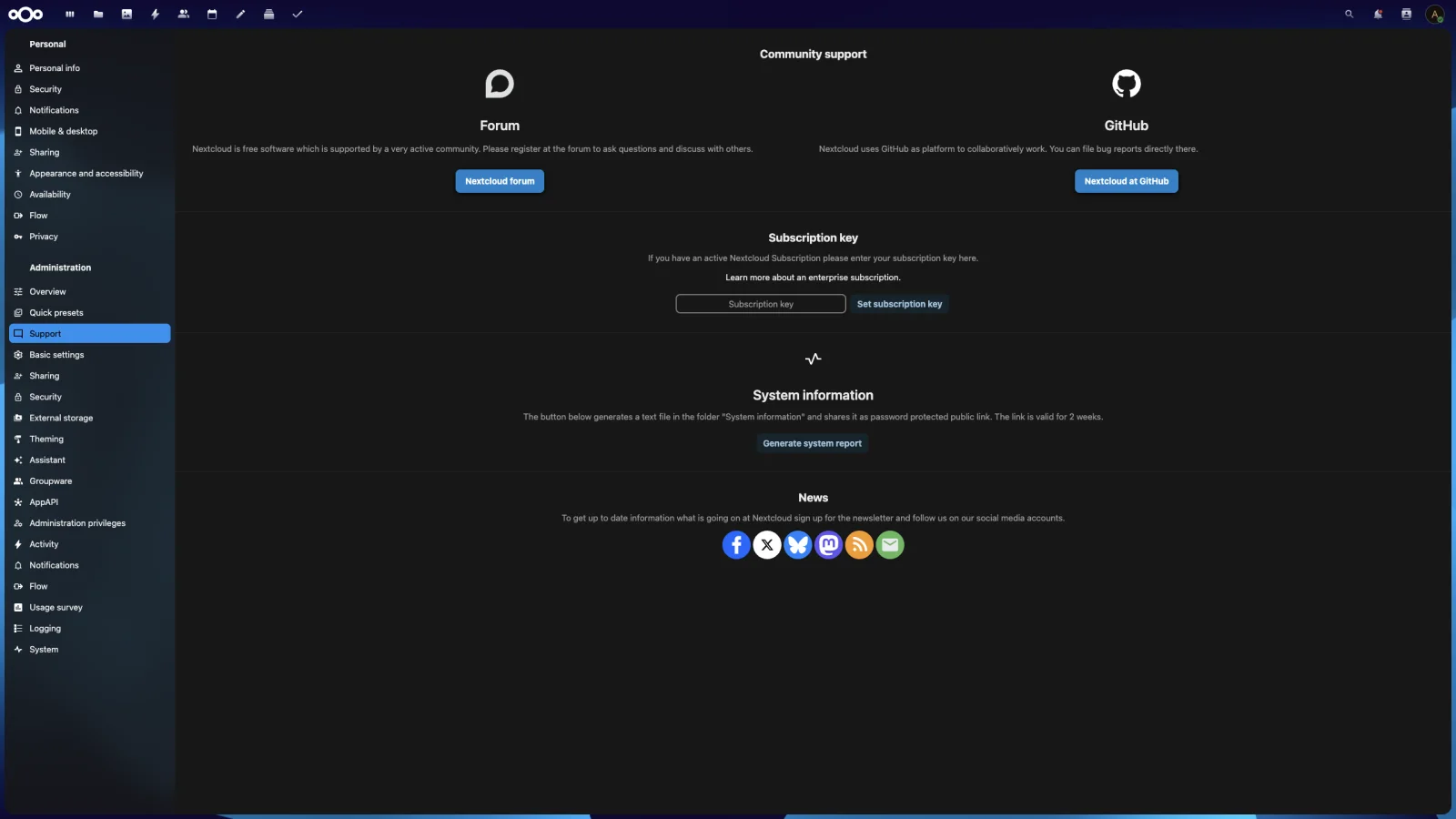Viewport: 1456px width, 819px height.
Task: Click Set subscription key button
Action: 899,304
